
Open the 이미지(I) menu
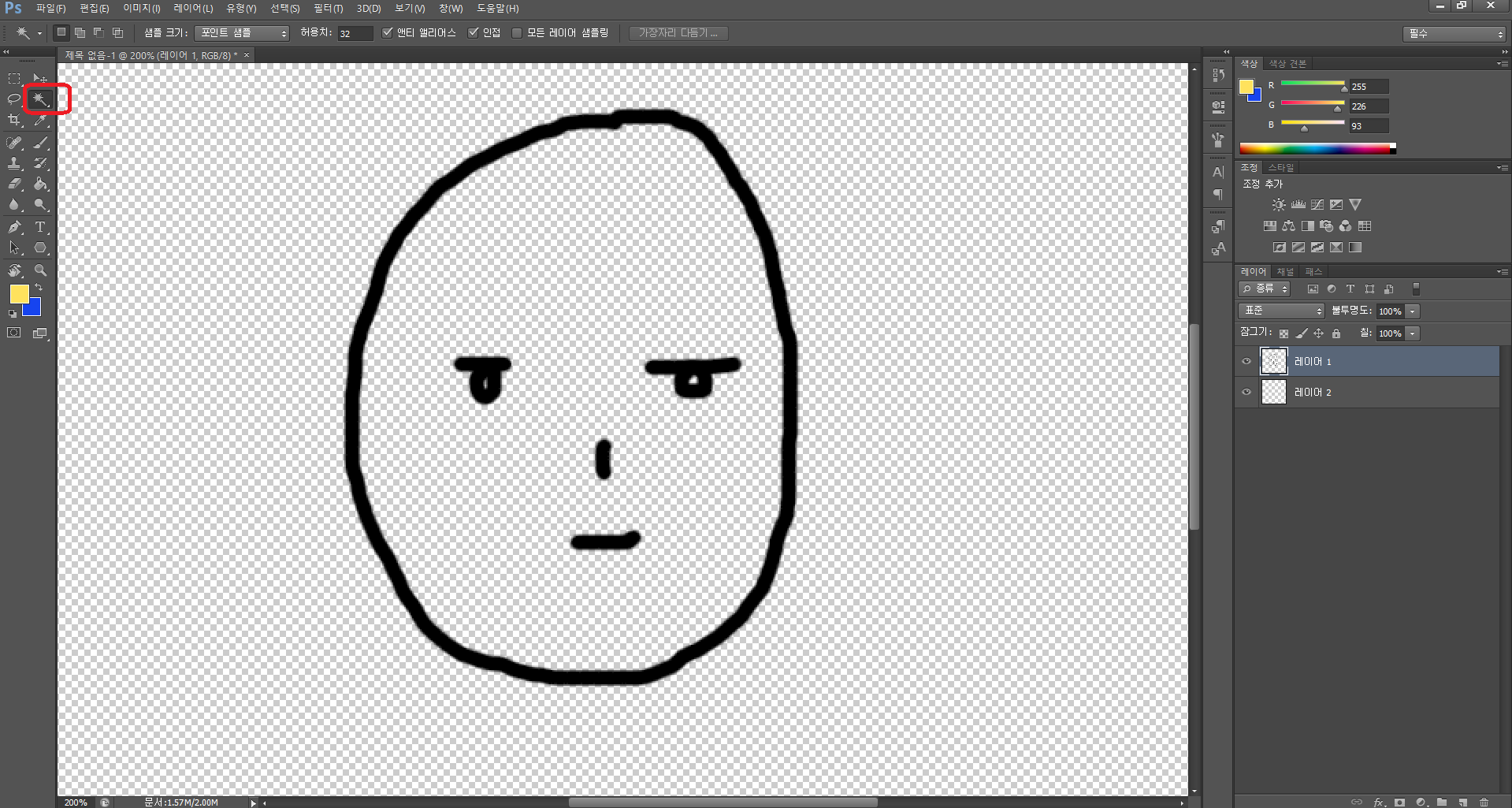point(141,8)
